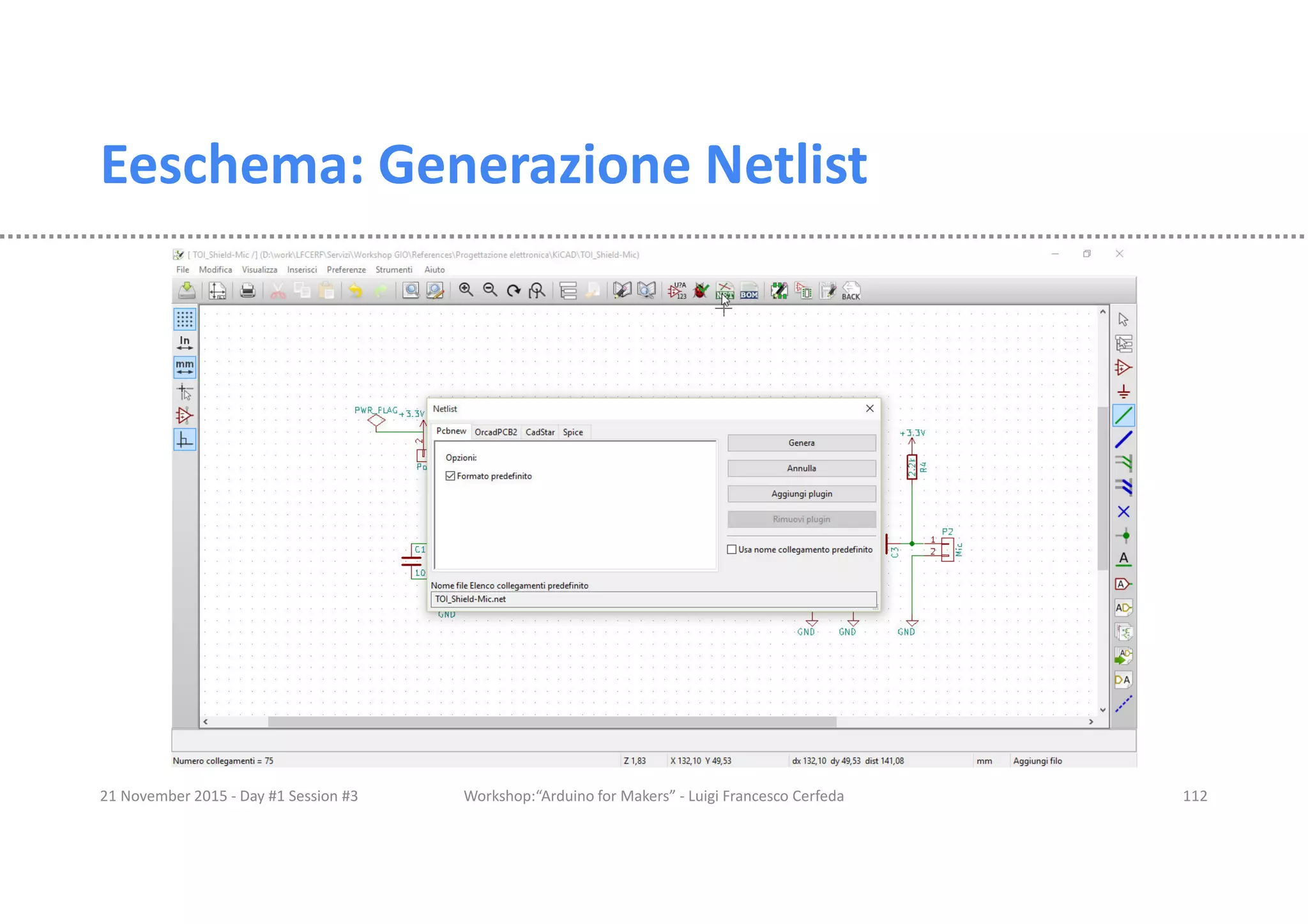
Task: Click the undo arrow icon
Action: click(x=356, y=291)
